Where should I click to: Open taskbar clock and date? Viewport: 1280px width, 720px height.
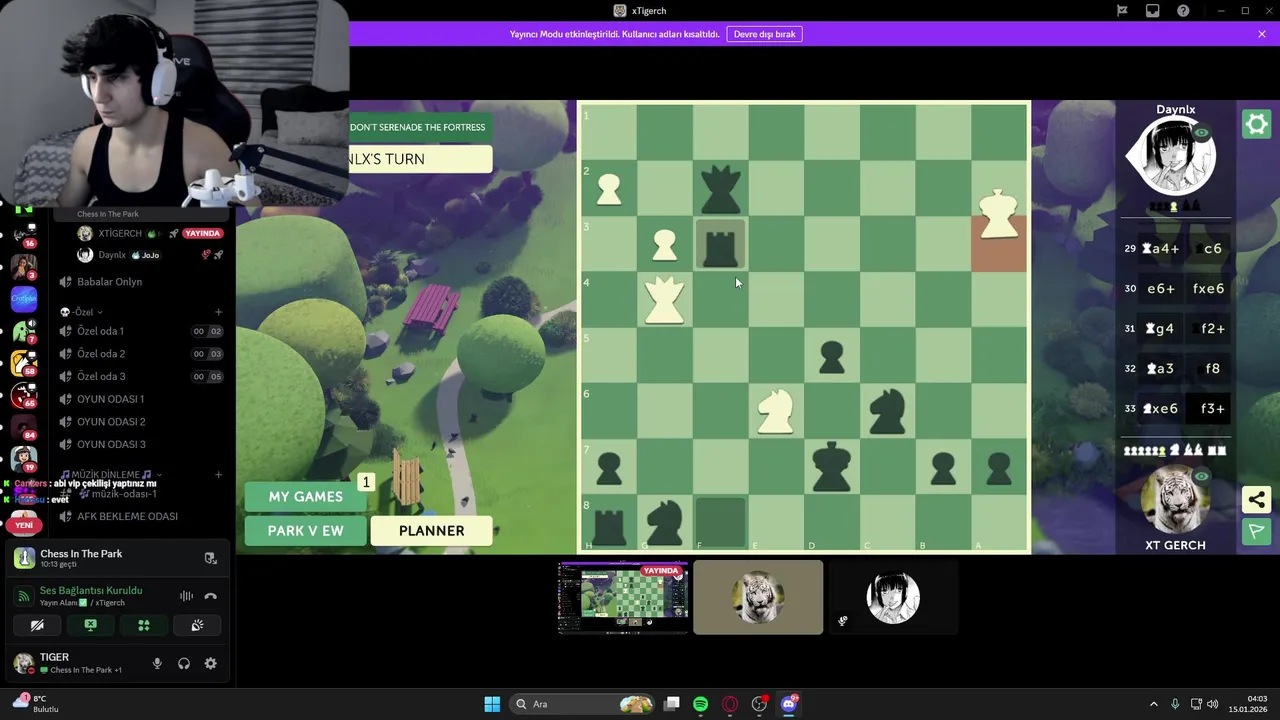pyautogui.click(x=1249, y=704)
